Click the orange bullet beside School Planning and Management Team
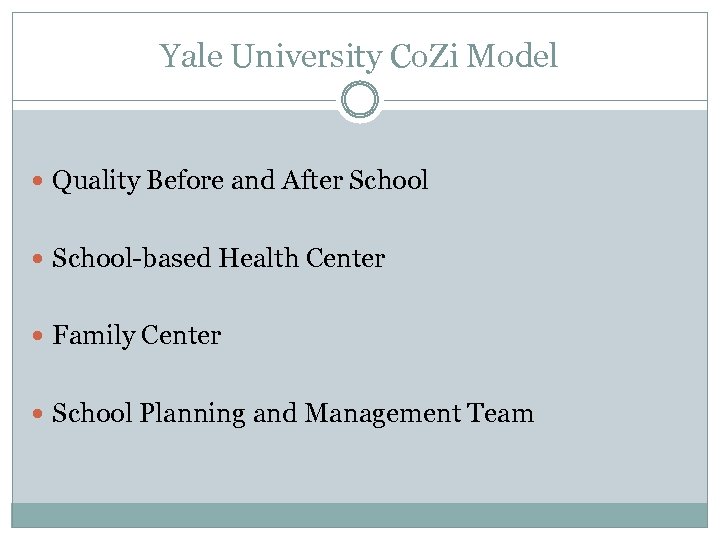 [x=38, y=414]
